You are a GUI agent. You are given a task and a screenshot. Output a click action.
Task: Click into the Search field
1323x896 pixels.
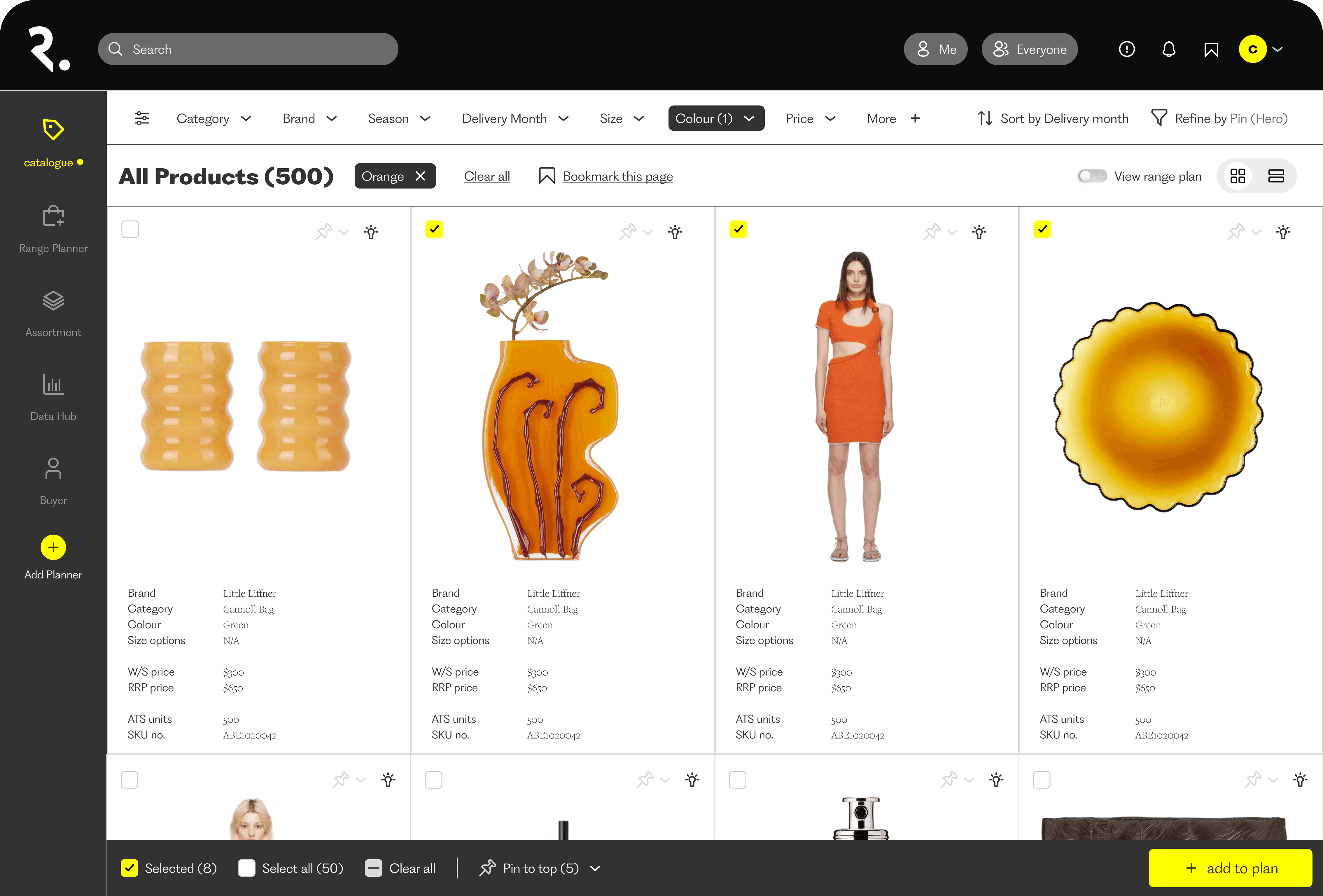tap(248, 50)
